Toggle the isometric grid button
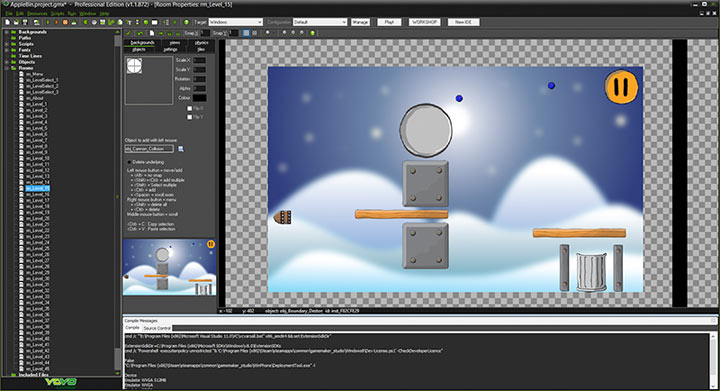This screenshot has height=391, width=720. (254, 33)
